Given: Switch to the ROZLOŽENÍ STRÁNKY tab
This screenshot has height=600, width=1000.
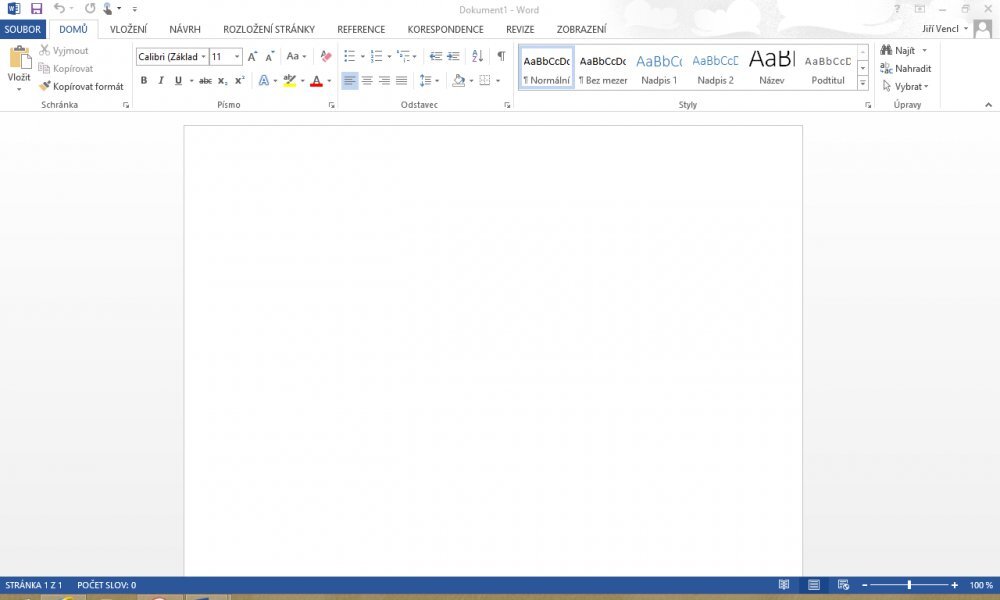Looking at the screenshot, I should click(x=268, y=30).
